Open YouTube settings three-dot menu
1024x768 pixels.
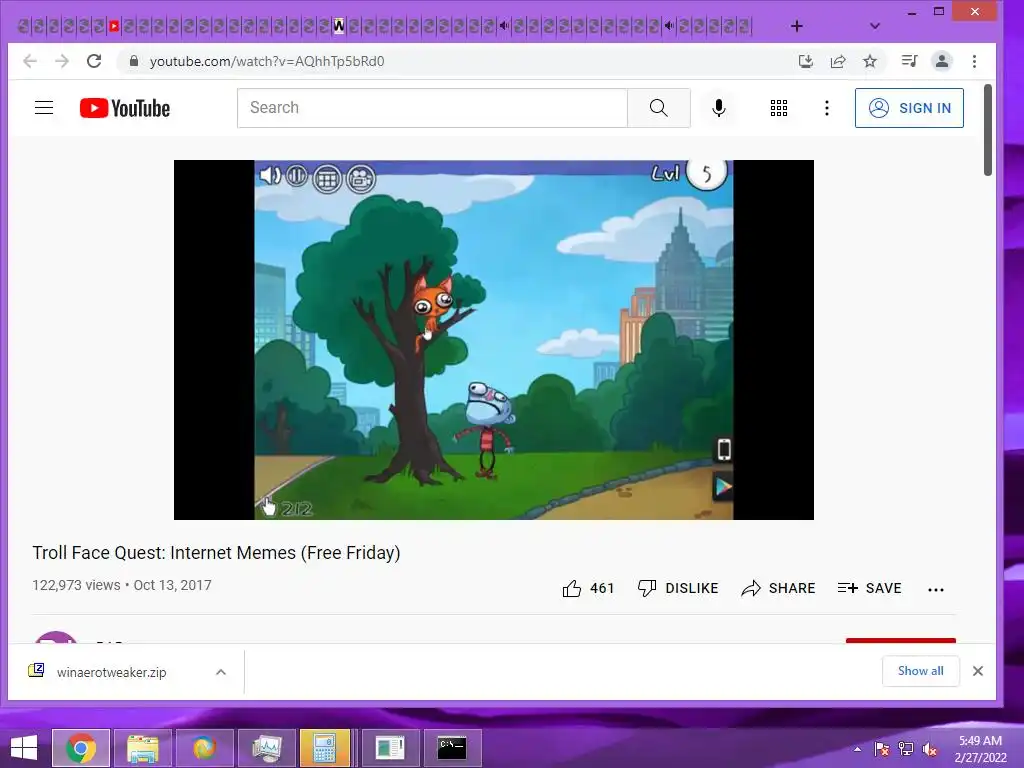click(x=827, y=108)
